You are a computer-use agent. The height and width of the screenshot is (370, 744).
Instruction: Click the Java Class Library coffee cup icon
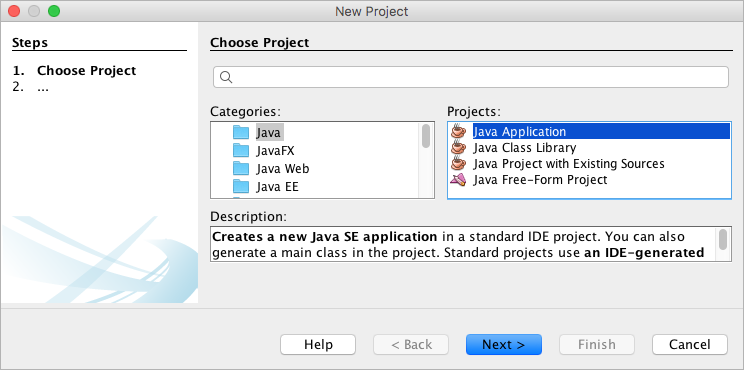point(458,148)
